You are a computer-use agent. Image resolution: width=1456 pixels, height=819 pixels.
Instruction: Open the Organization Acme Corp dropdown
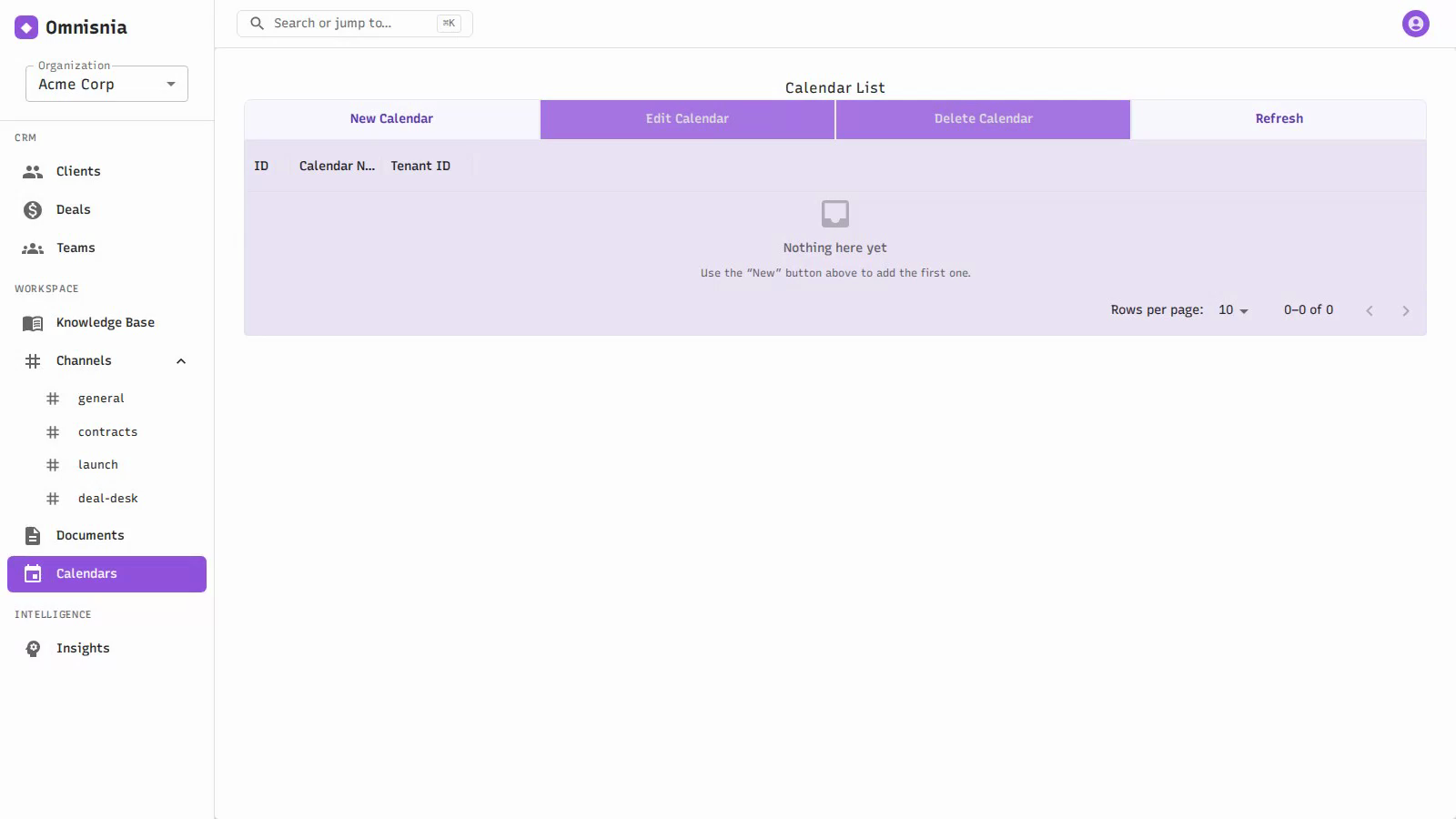pyautogui.click(x=106, y=84)
